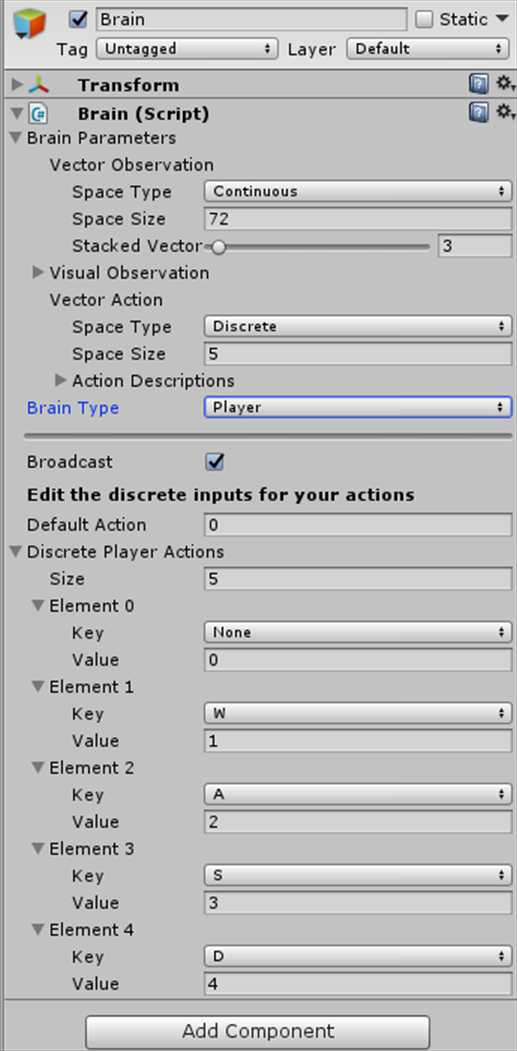517x1051 pixels.
Task: Toggle the Brain object active checkbox
Action: click(x=78, y=19)
